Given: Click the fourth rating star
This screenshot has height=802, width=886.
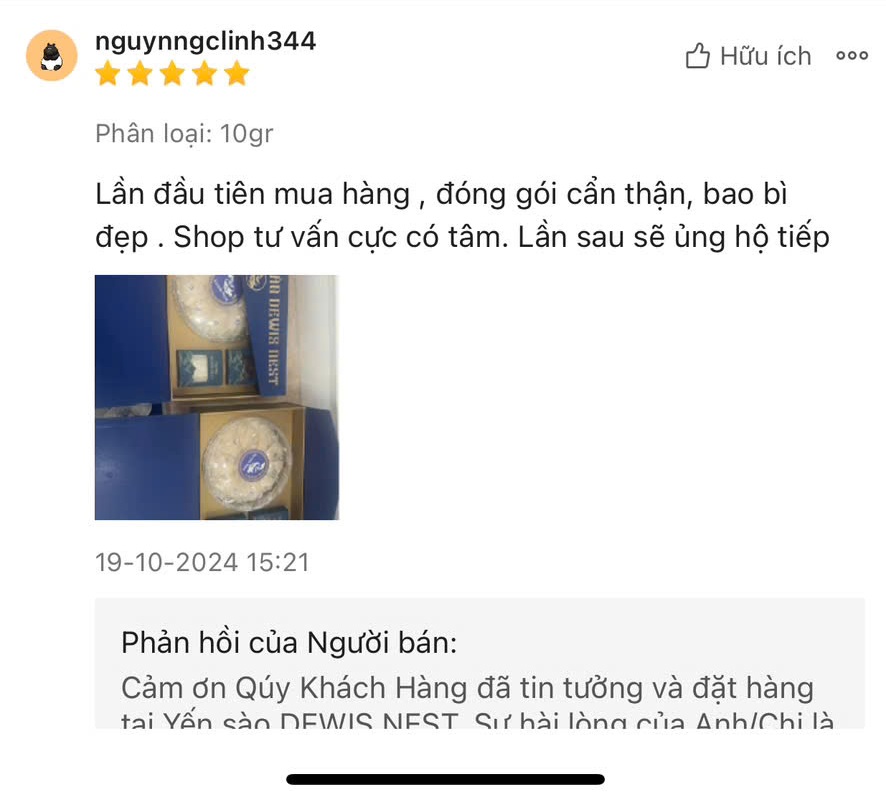Looking at the screenshot, I should (204, 74).
